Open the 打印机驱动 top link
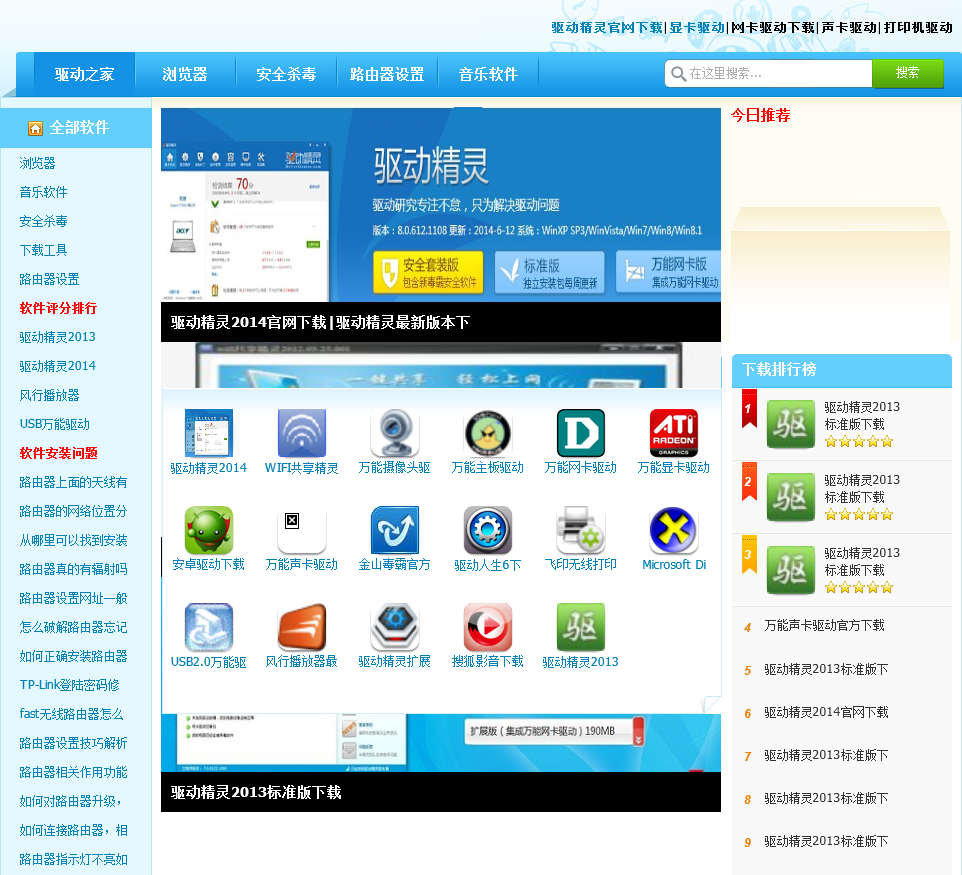Image resolution: width=962 pixels, height=875 pixels. pos(918,28)
